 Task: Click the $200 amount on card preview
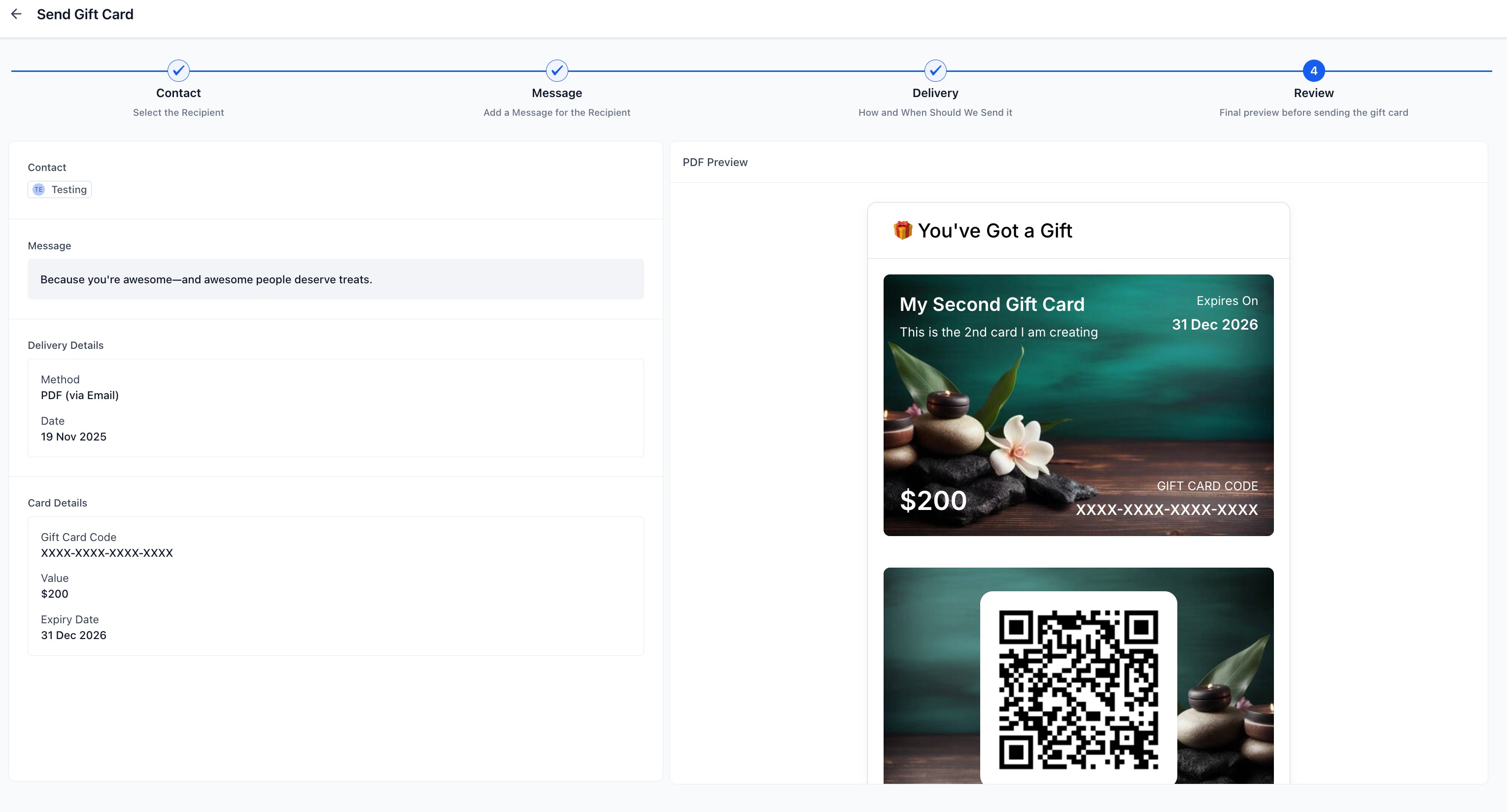(933, 501)
